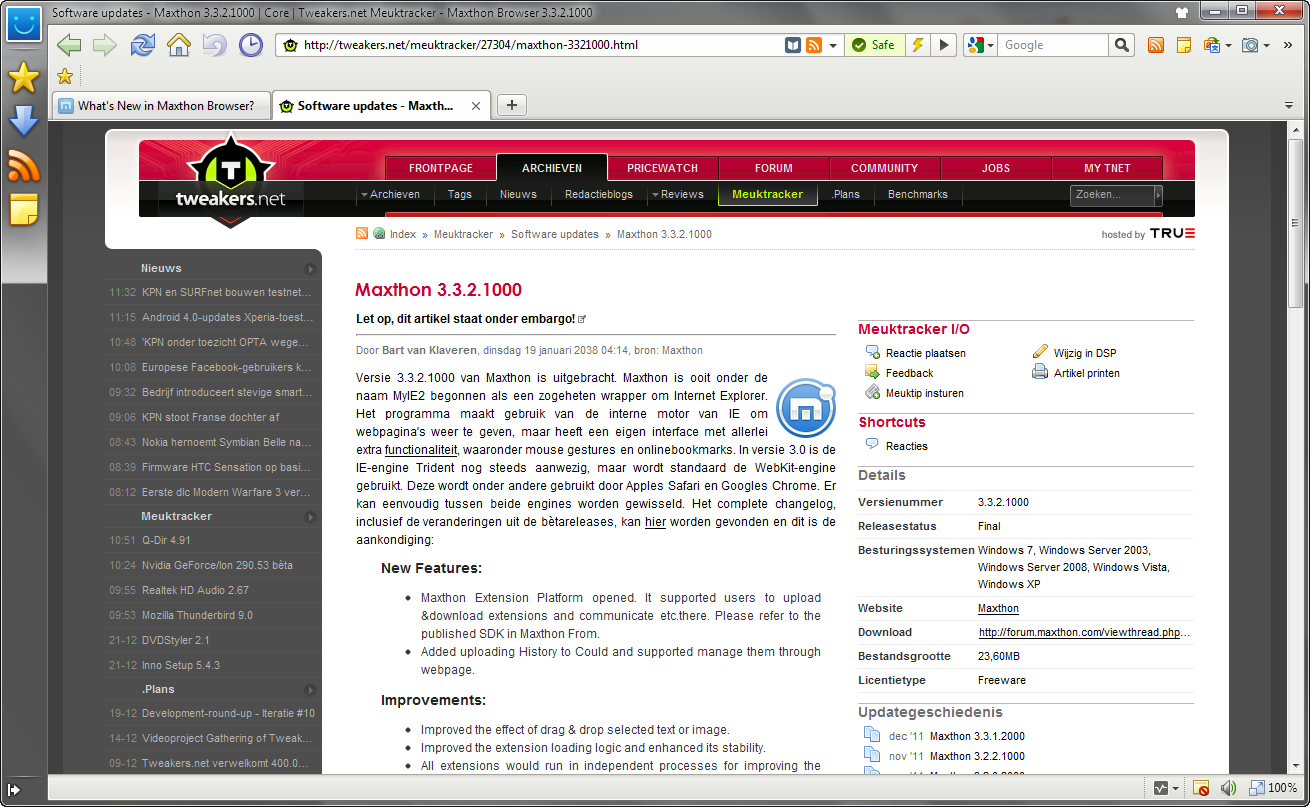Go to the Home page icon
This screenshot has width=1310, height=807.
coord(179,45)
